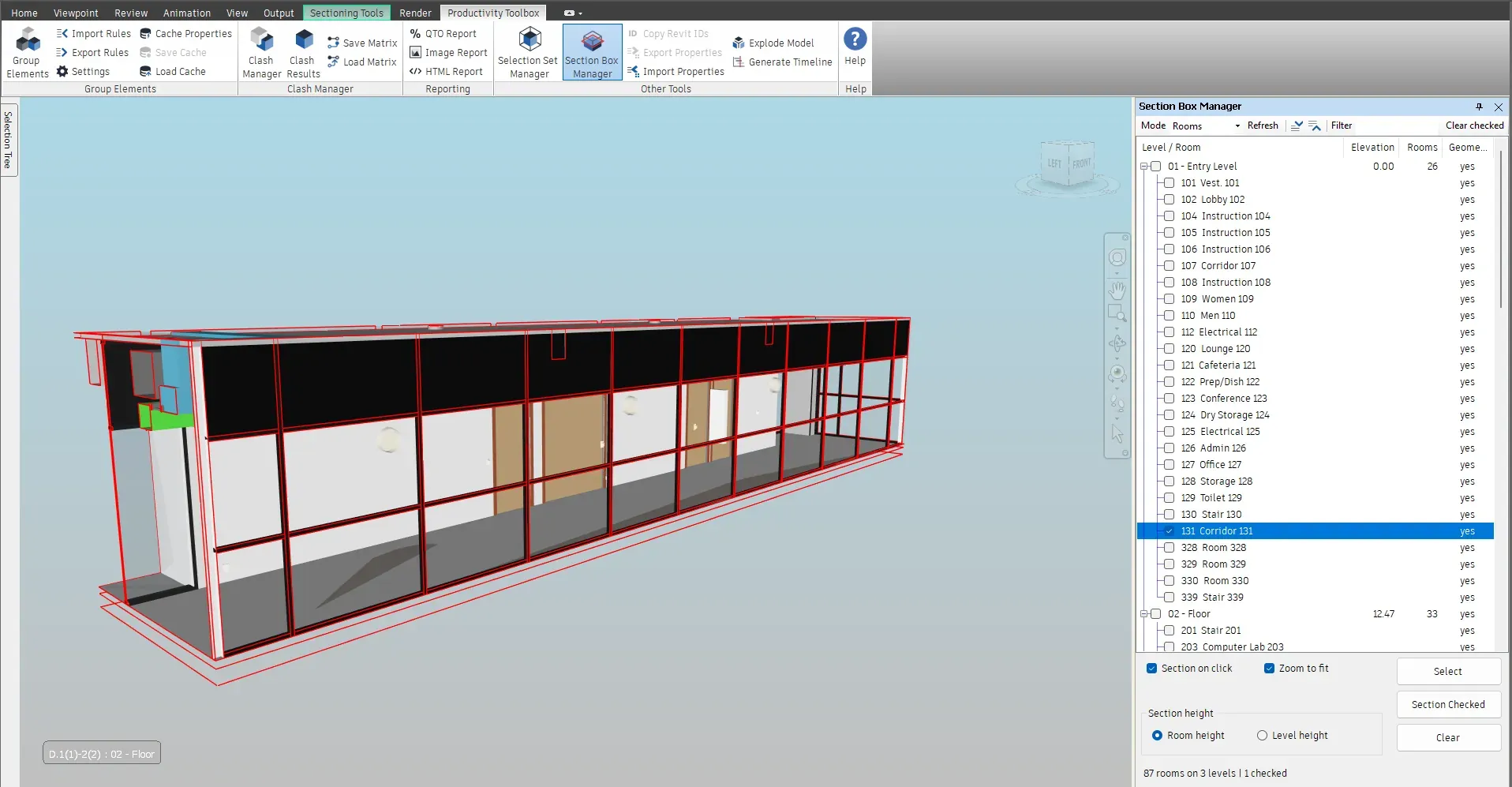
Task: Click the Refresh button in panel
Action: [1263, 126]
